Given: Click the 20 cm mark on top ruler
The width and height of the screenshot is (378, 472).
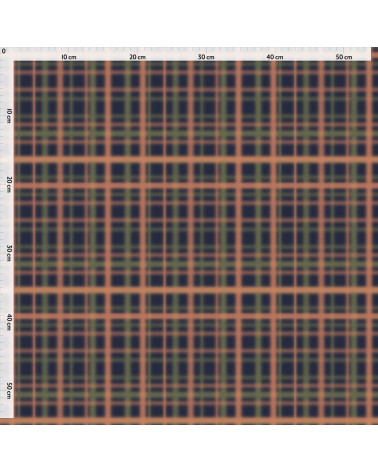Looking at the screenshot, I should 137,57.
